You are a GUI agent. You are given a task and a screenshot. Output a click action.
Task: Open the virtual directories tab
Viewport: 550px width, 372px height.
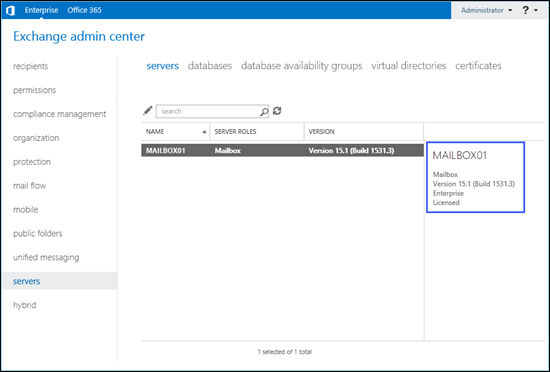point(409,66)
